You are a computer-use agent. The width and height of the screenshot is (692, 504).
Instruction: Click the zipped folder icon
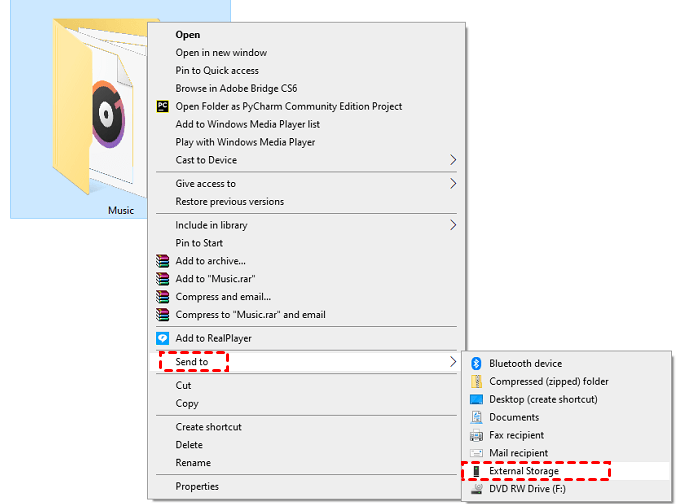tap(476, 381)
